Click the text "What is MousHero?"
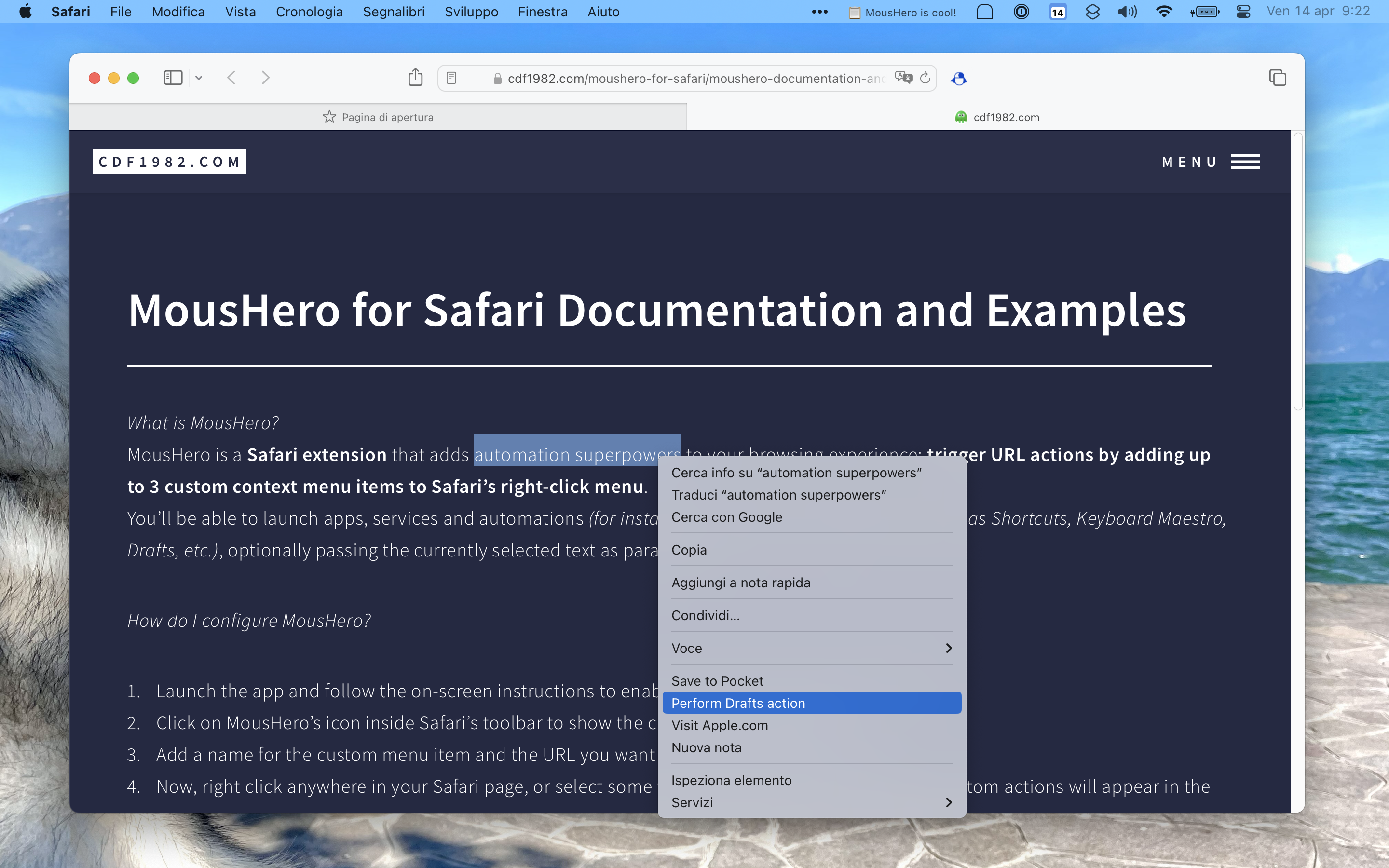Viewport: 1389px width, 868px height. [203, 422]
